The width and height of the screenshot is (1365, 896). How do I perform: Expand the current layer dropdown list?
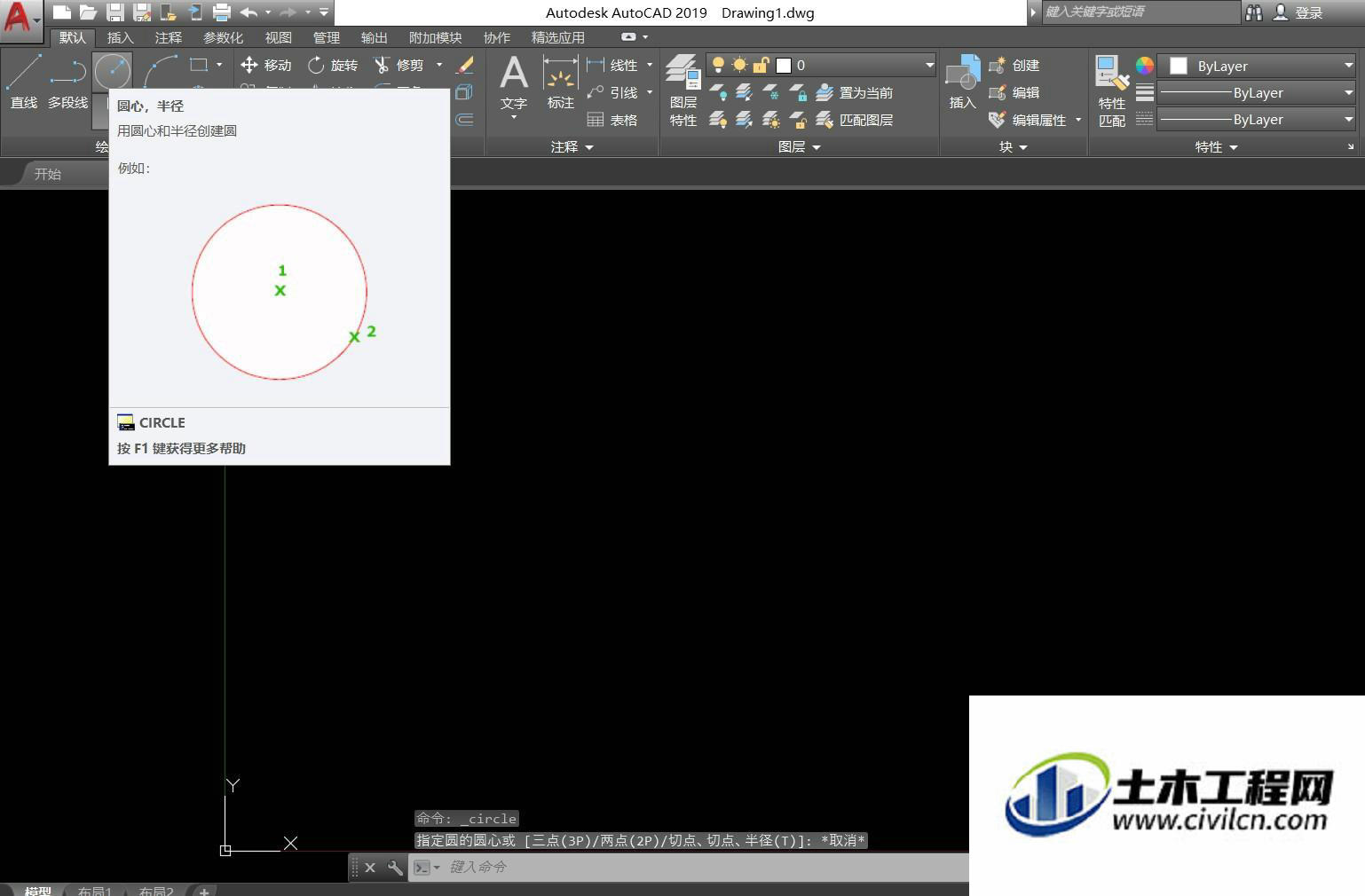(929, 65)
